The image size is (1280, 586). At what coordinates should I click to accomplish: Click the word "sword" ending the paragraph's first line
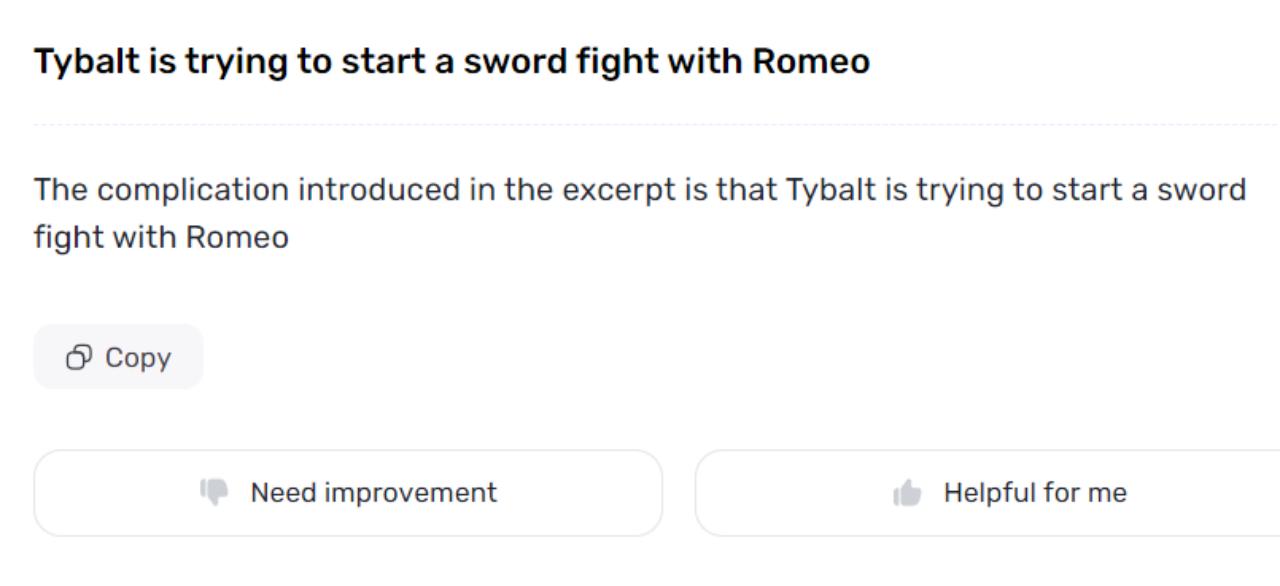tap(1202, 190)
